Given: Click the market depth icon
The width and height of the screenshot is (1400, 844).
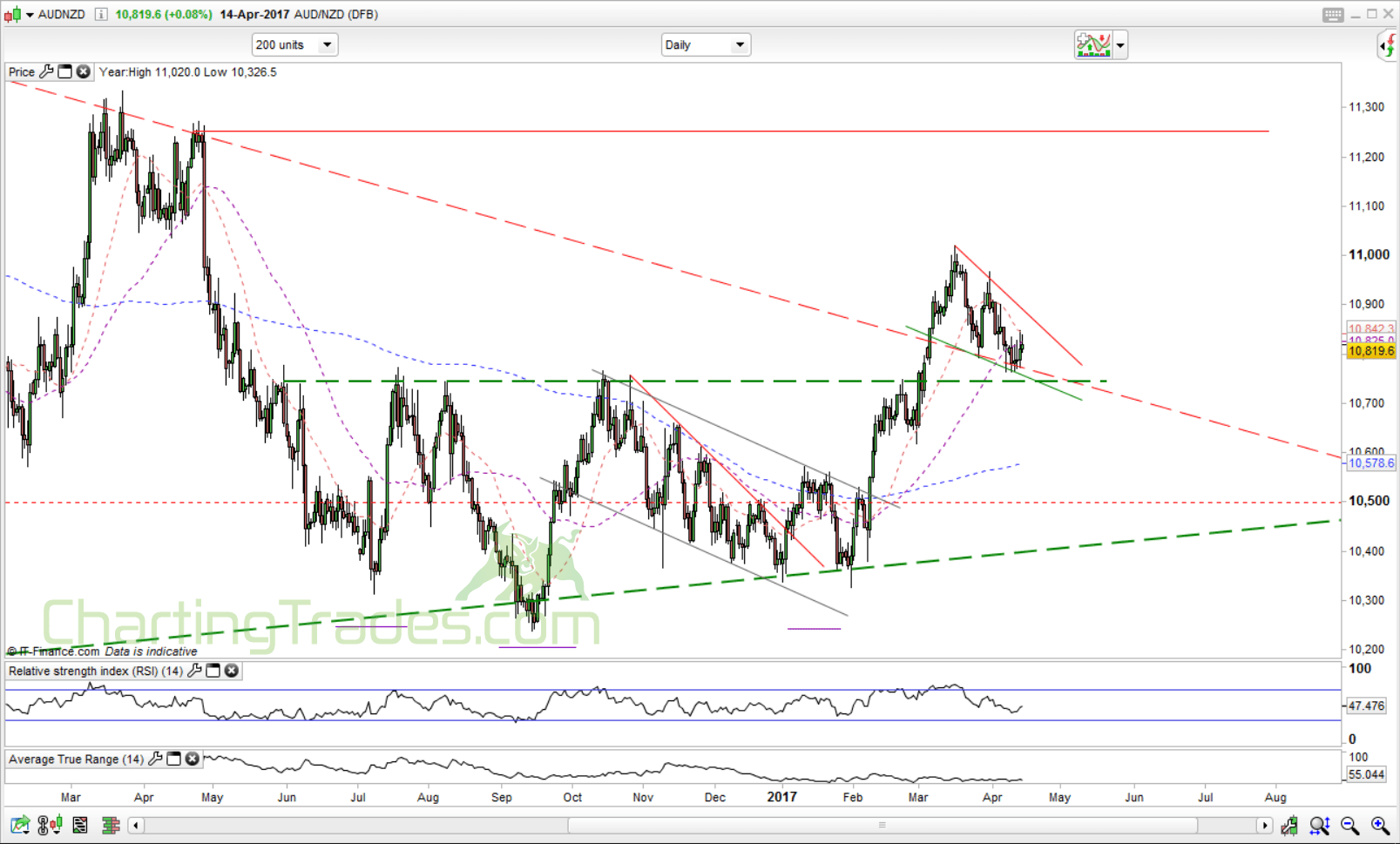Looking at the screenshot, I should 111,825.
